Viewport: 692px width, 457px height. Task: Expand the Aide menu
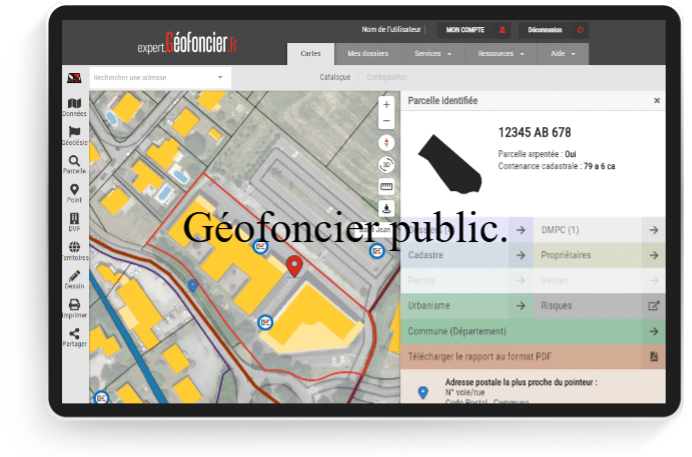pos(563,54)
